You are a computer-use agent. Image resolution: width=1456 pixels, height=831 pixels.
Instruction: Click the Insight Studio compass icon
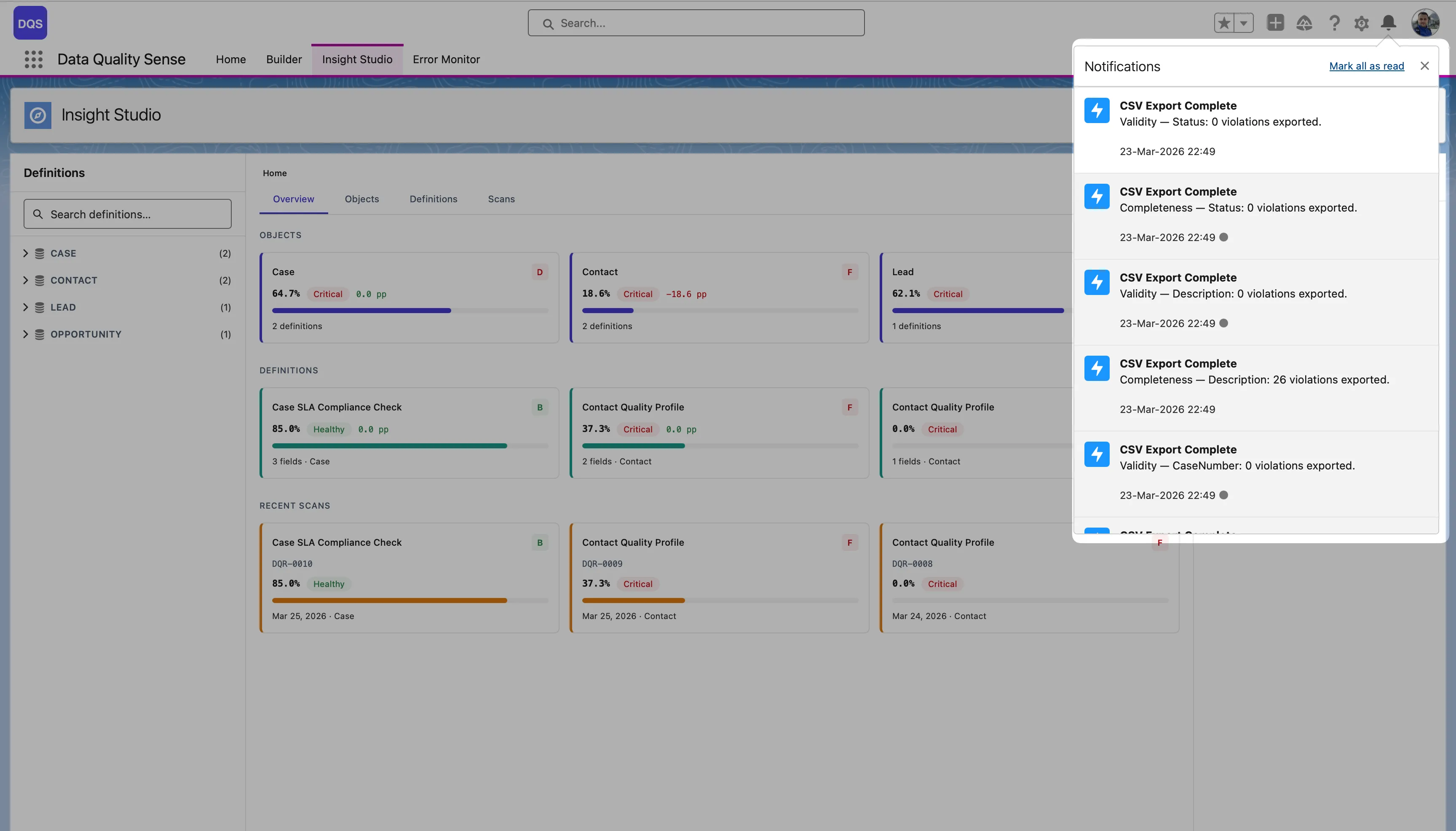click(x=37, y=115)
